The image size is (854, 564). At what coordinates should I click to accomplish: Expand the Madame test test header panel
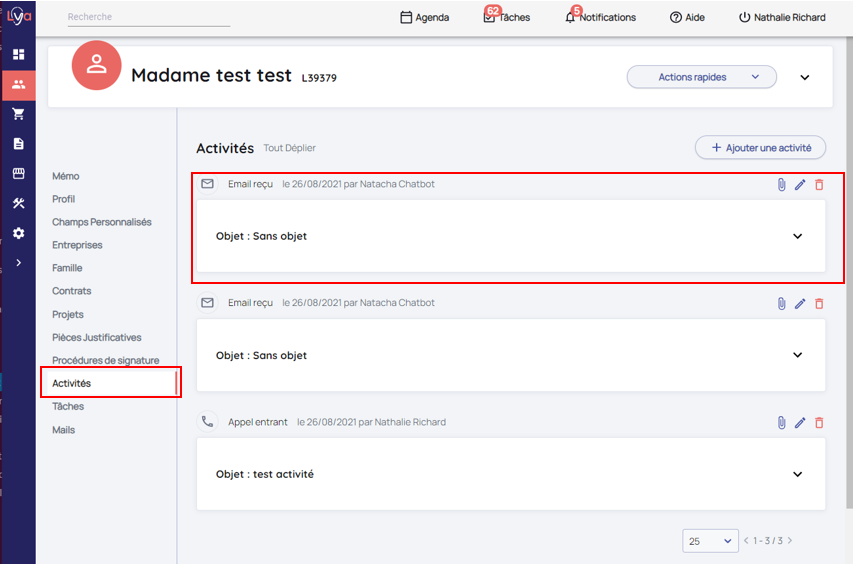pyautogui.click(x=805, y=78)
